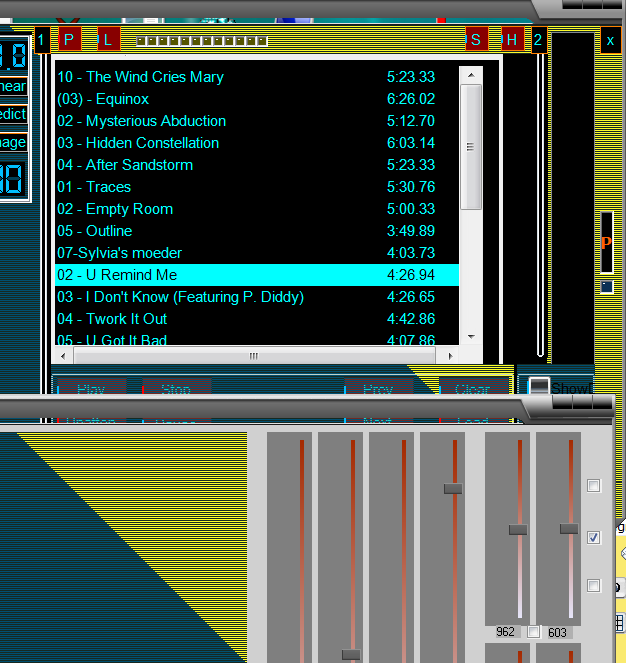Screen dimensions: 626x663
Task: Click the partially hidden Clear button
Action: coord(473,386)
